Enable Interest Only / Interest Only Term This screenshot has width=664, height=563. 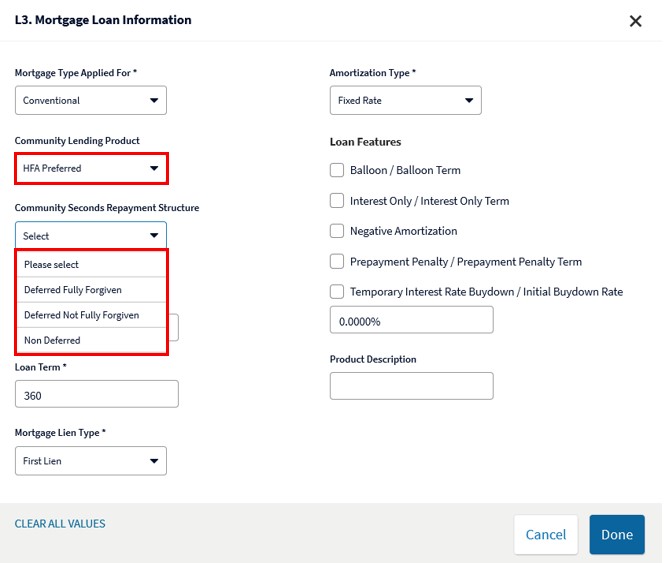pyautogui.click(x=337, y=201)
